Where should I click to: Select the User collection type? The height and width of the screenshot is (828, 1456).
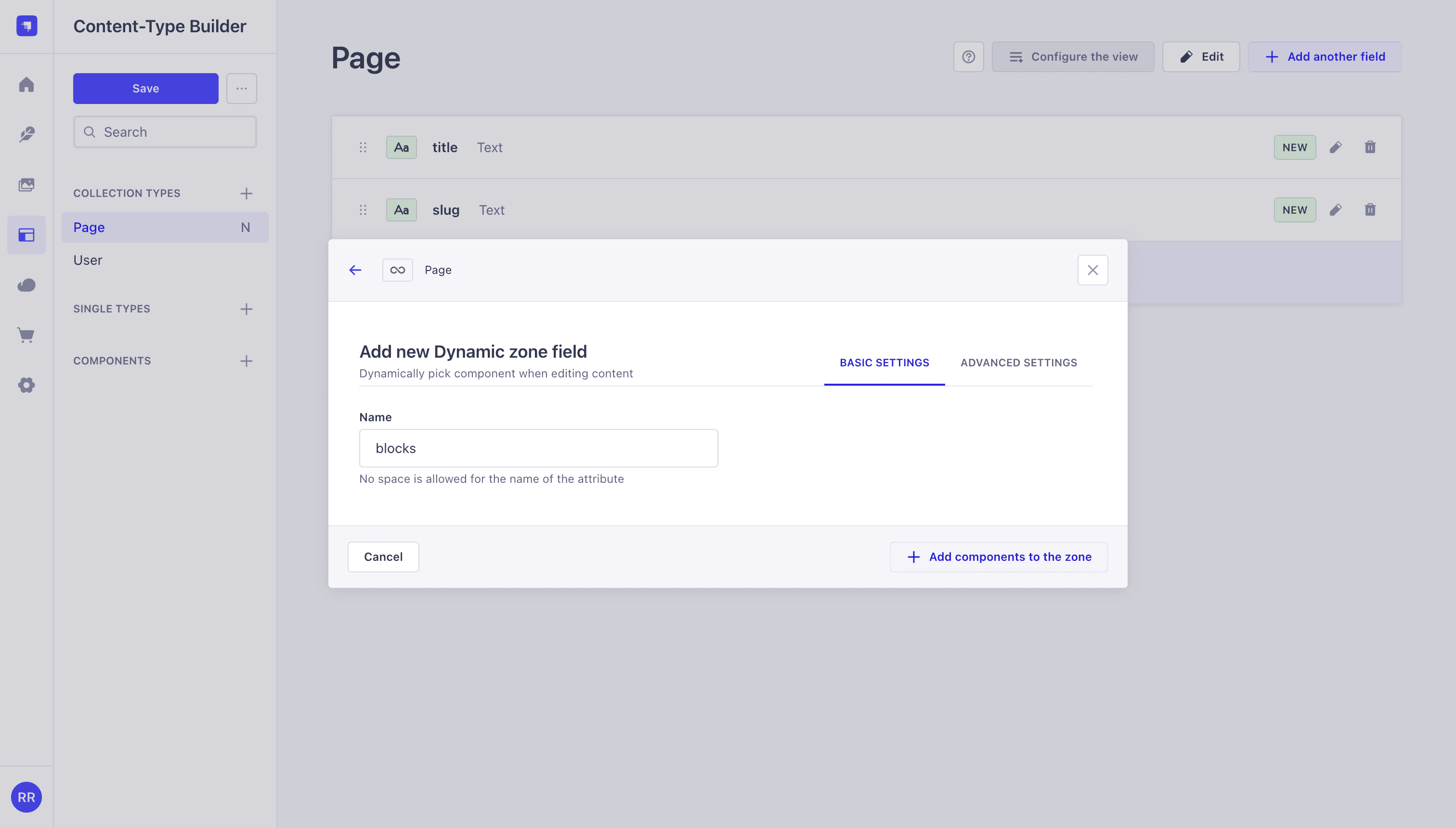point(165,260)
